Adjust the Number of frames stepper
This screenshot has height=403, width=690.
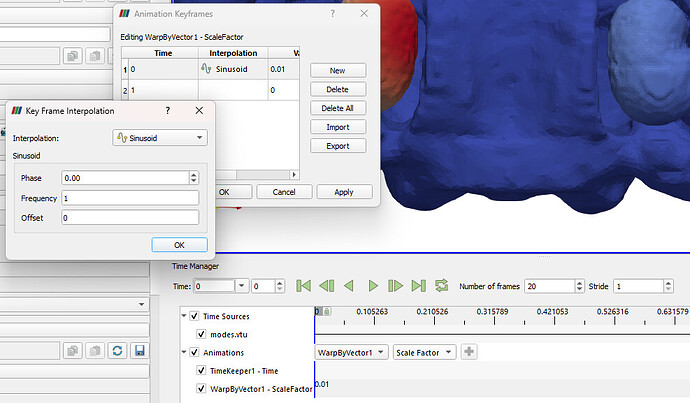tap(580, 286)
